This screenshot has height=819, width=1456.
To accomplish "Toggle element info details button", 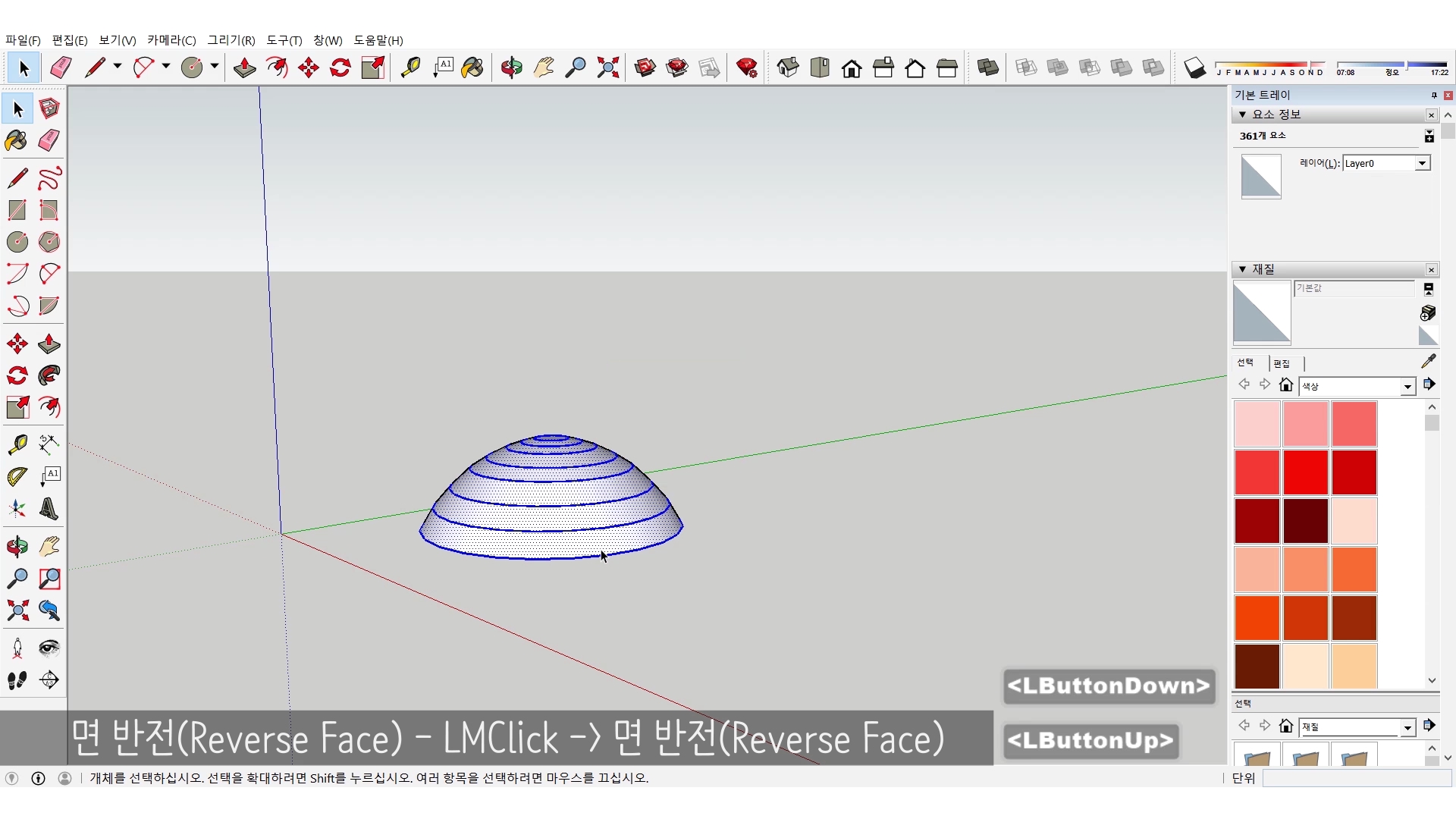I will (x=1429, y=136).
